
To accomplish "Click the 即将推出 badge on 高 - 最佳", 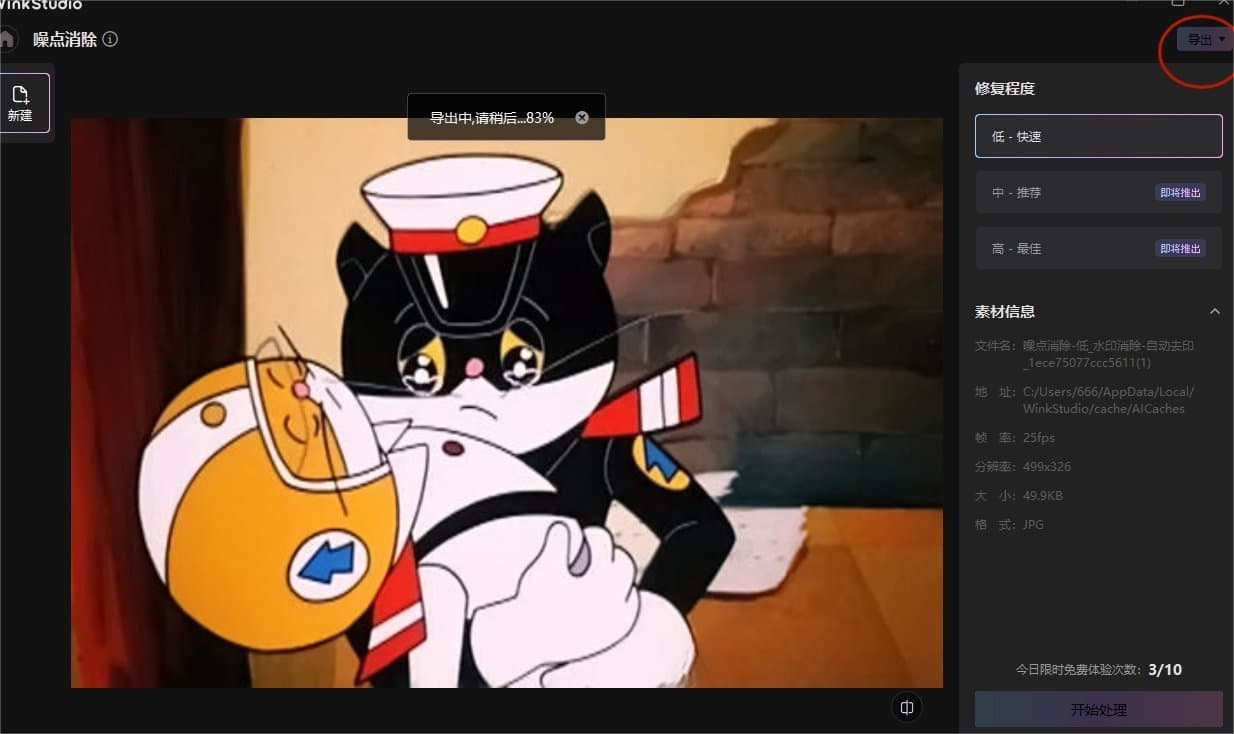I will (x=1181, y=248).
